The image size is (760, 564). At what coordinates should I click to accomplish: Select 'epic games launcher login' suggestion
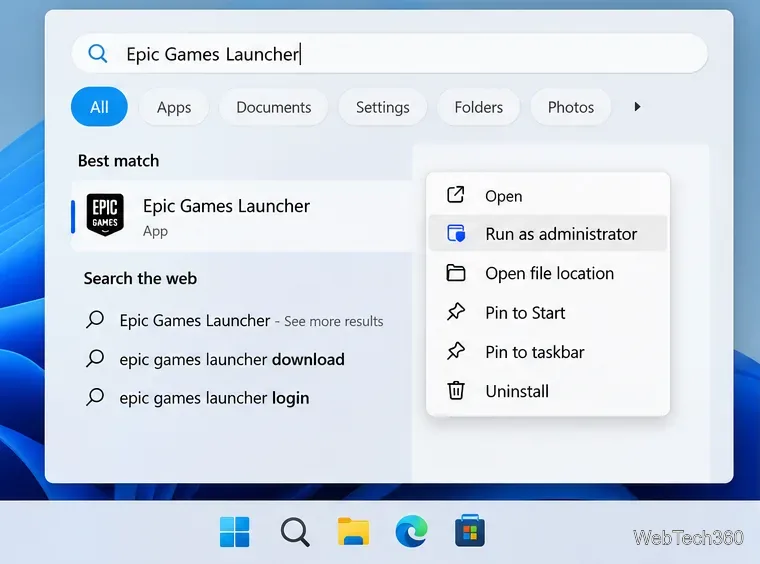click(x=198, y=398)
